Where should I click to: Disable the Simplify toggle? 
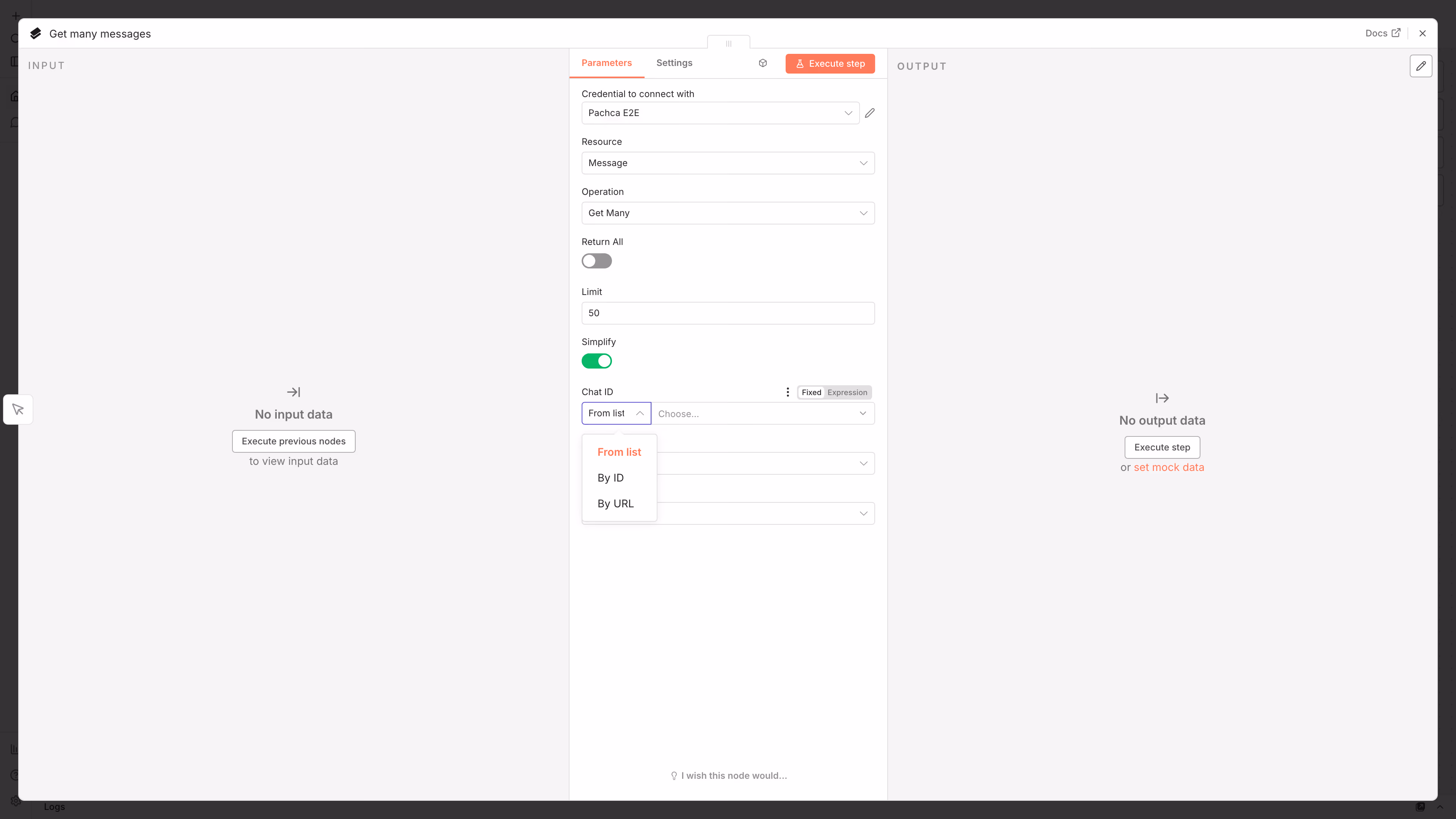coord(596,361)
